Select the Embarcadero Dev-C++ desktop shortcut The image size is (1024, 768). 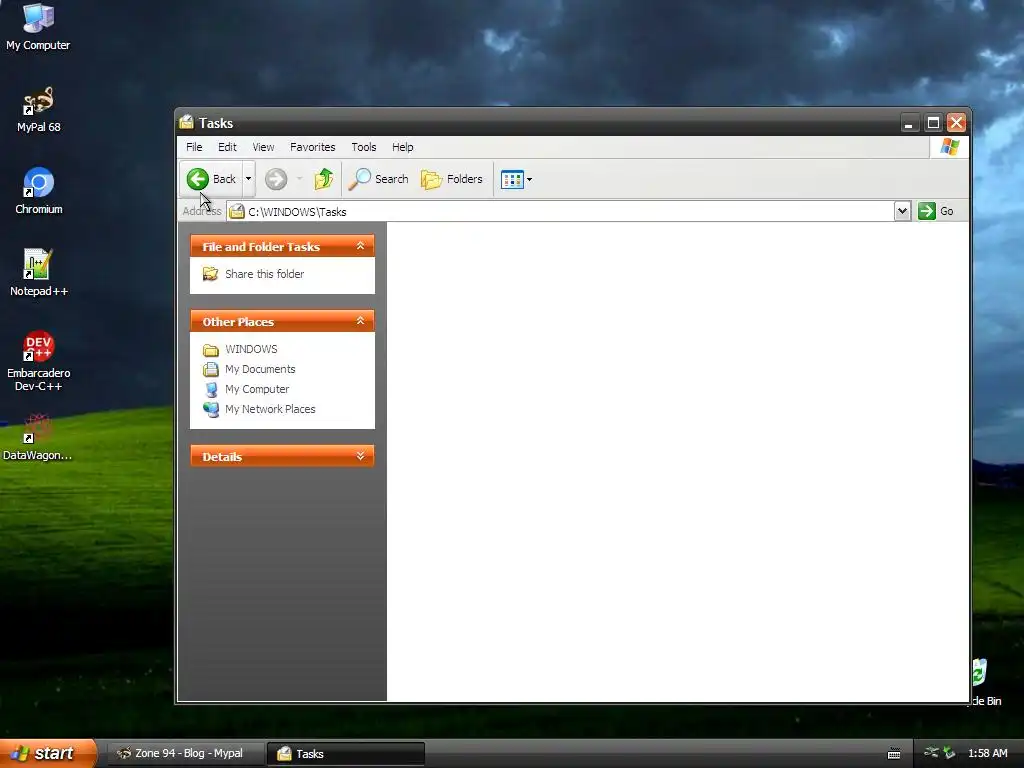click(x=39, y=361)
